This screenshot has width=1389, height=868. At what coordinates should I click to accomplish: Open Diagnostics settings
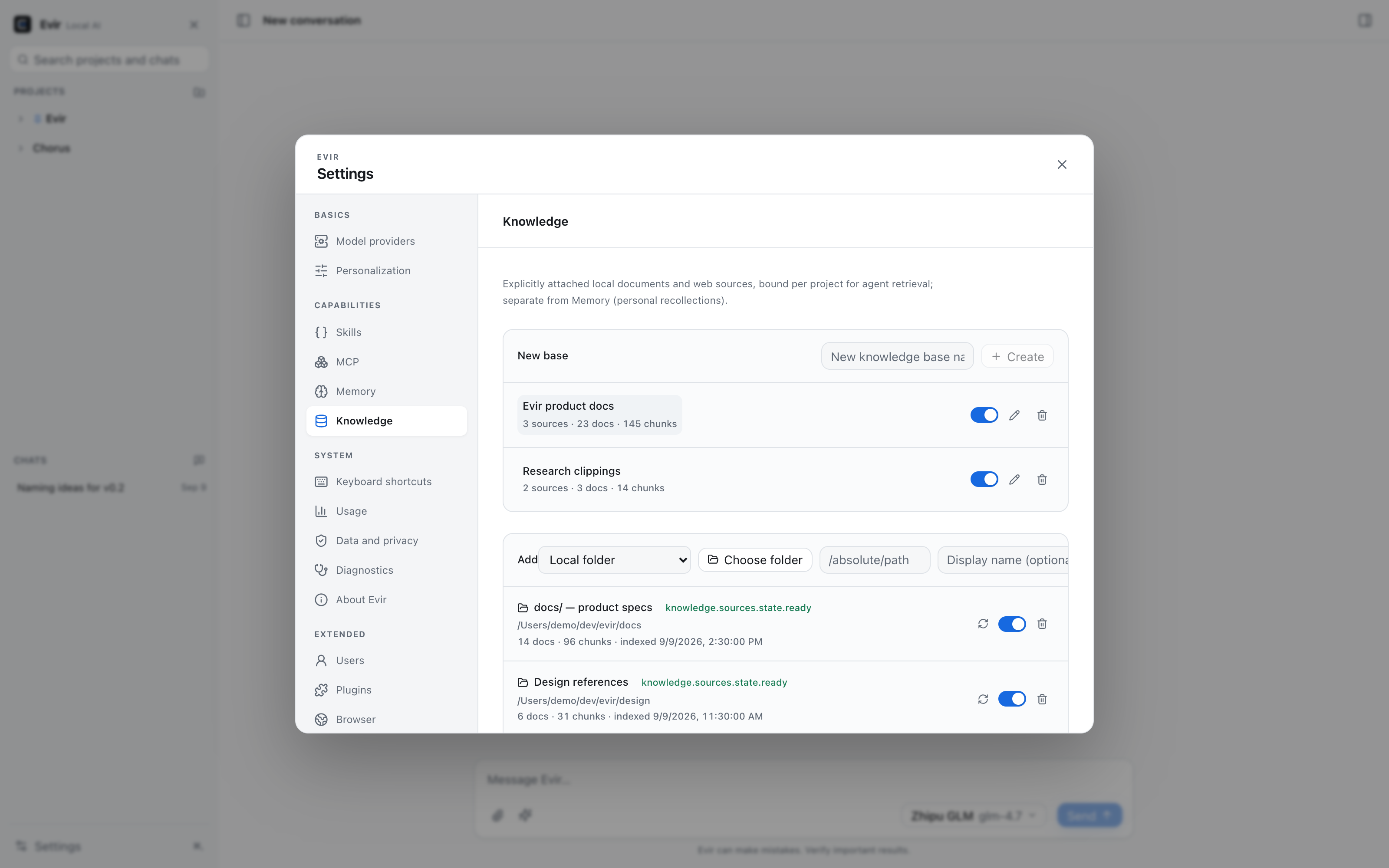[386, 570]
